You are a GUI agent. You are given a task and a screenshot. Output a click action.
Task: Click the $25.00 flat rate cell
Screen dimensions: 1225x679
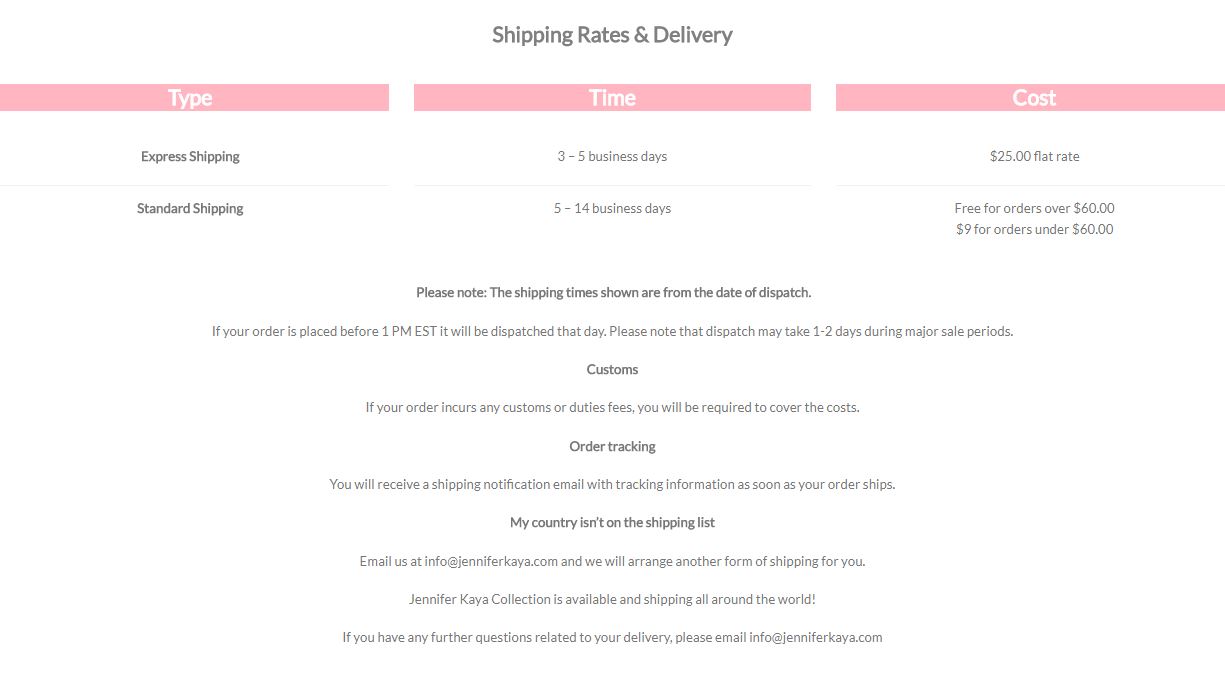pos(1034,156)
